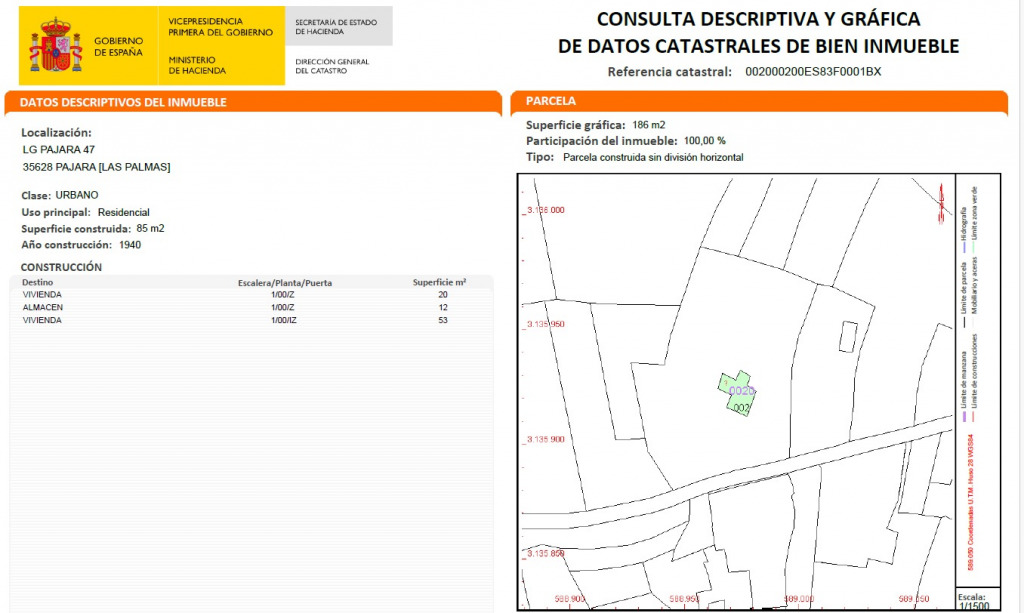Click the green highlighted parcel 0020 on map

click(x=738, y=393)
